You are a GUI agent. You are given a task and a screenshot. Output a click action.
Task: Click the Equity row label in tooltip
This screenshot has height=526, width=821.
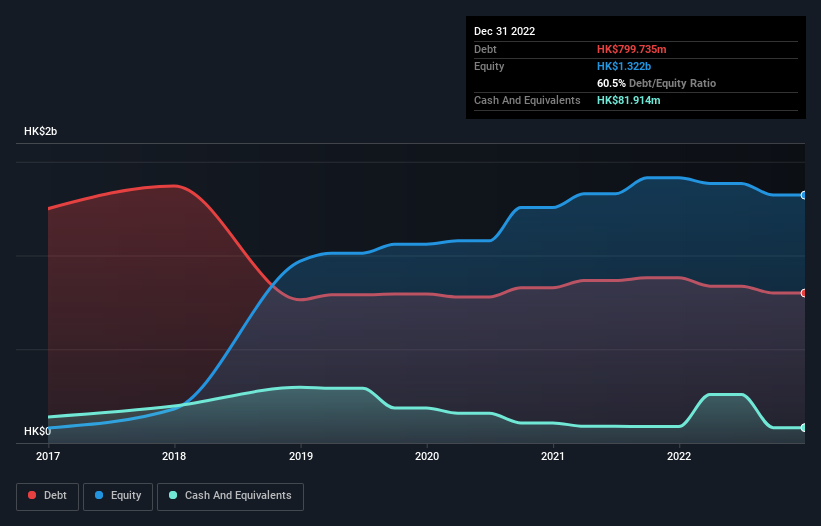click(x=489, y=66)
